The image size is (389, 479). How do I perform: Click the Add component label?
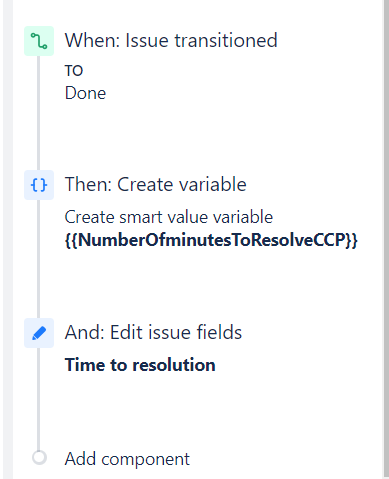pos(127,459)
